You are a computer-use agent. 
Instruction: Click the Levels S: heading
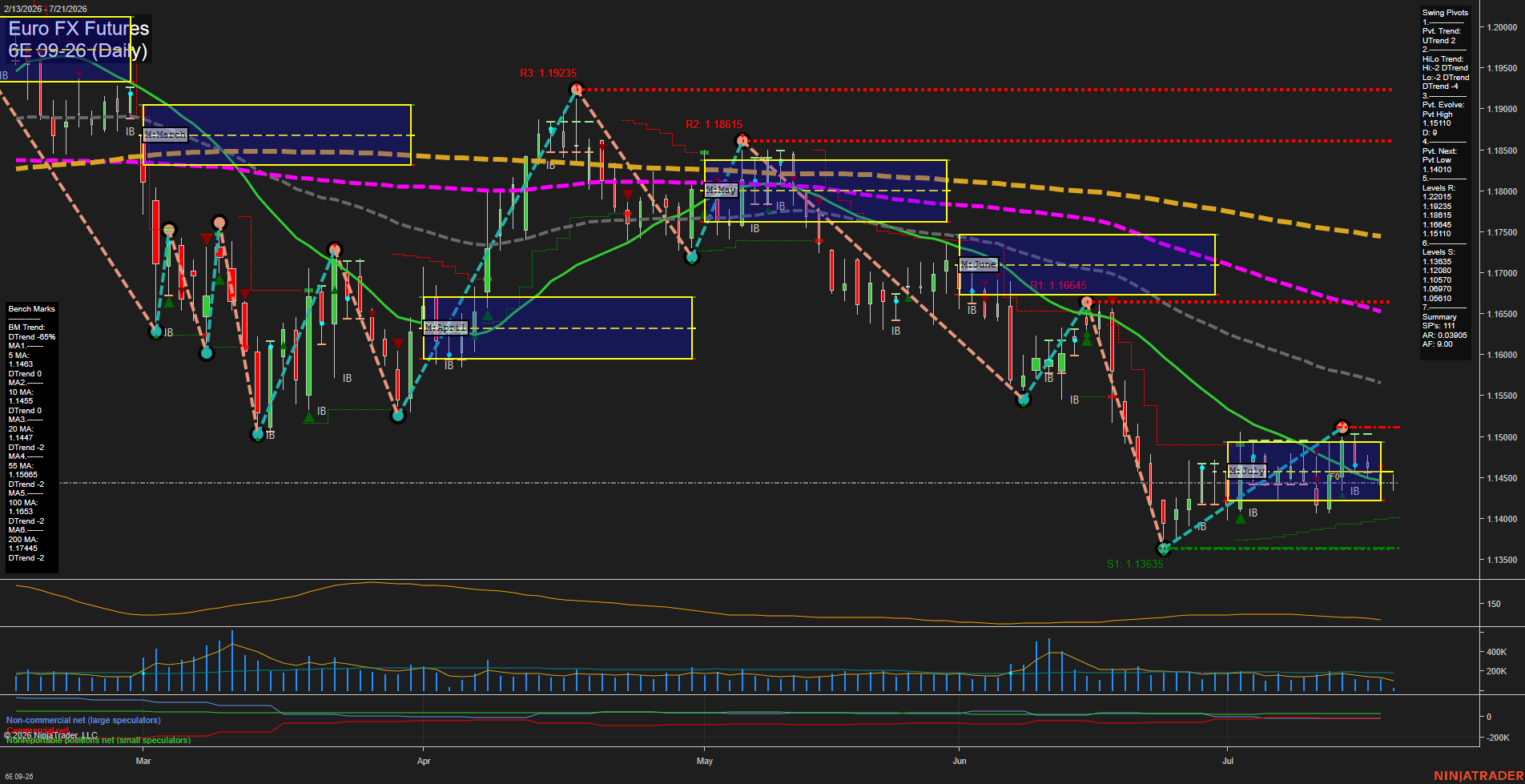coord(1438,252)
